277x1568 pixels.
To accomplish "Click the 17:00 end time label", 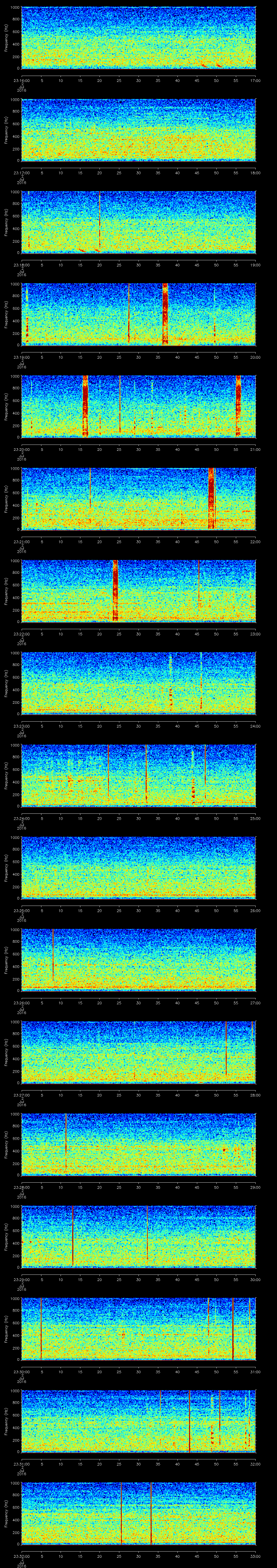I will coord(256,80).
